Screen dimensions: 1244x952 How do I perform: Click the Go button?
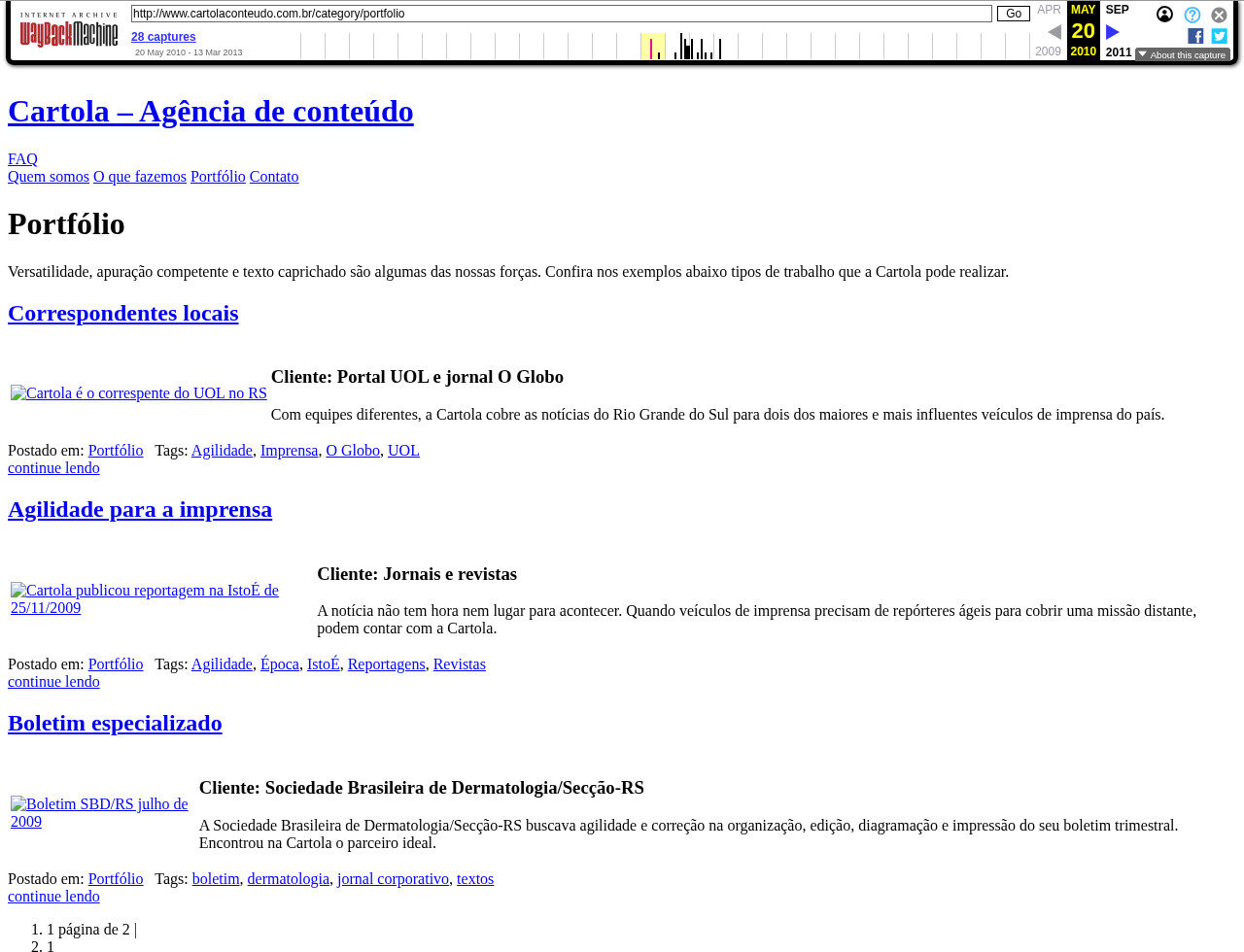coord(1013,14)
